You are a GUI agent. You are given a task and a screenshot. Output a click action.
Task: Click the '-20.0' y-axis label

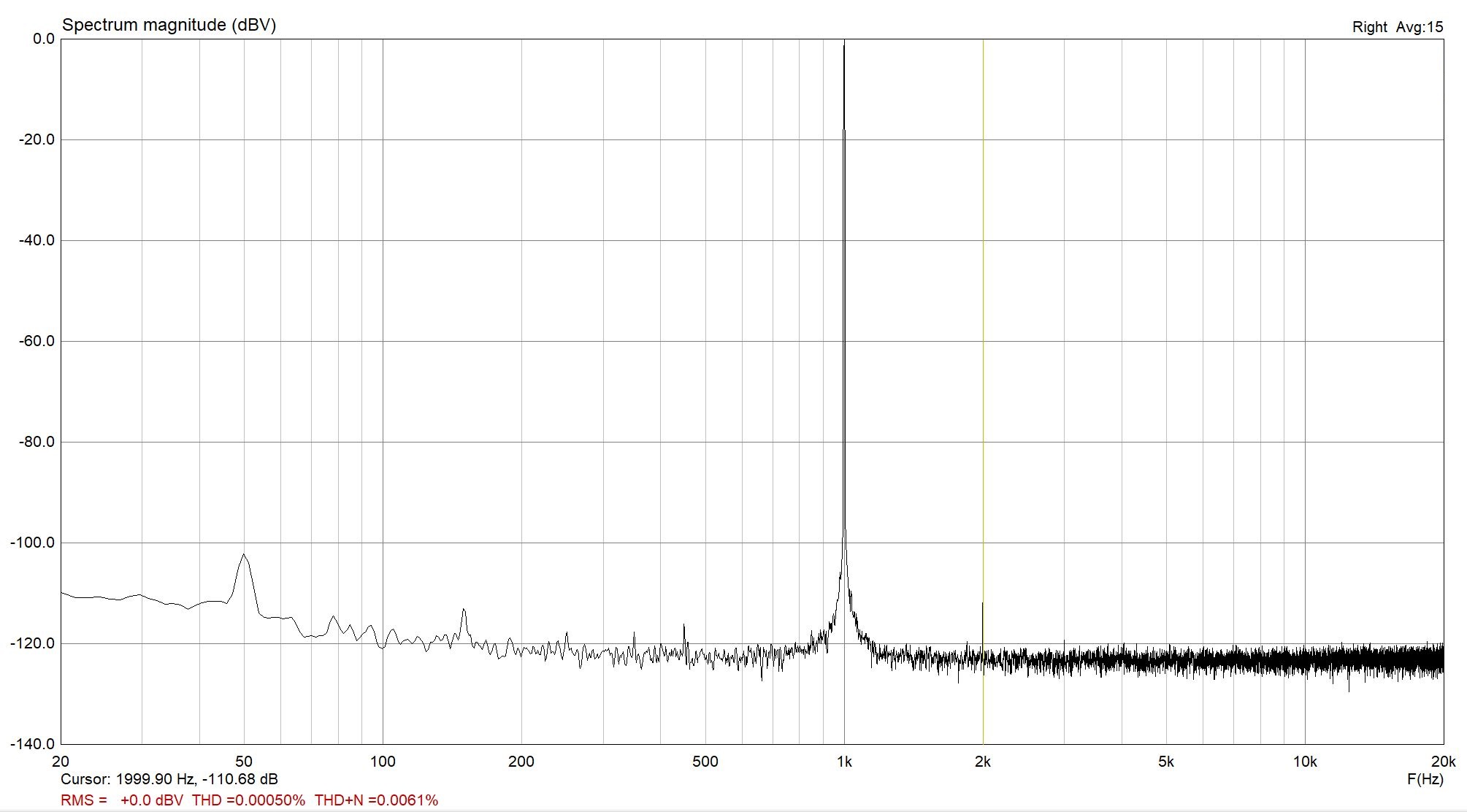click(x=36, y=139)
